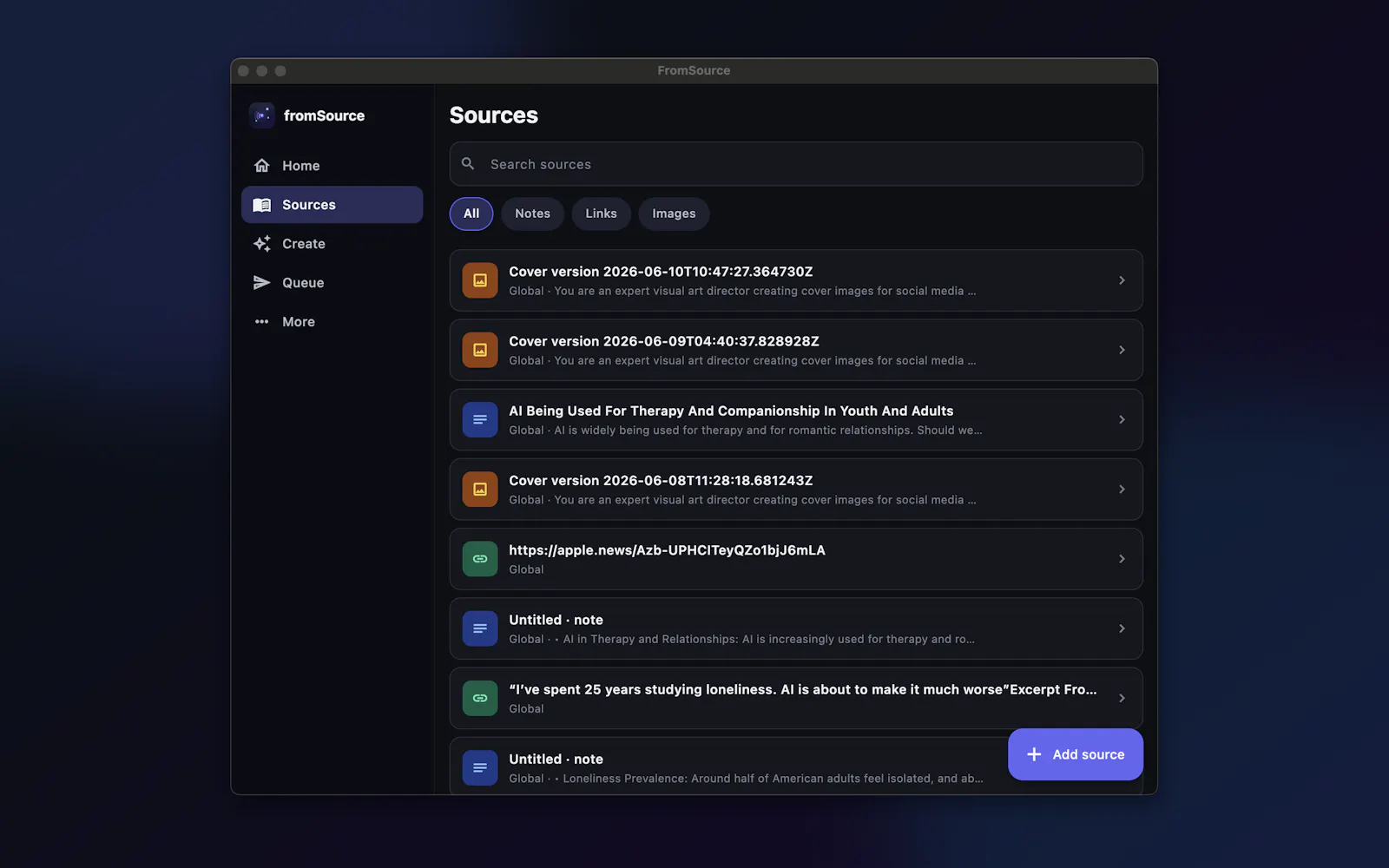This screenshot has width=1389, height=868.
Task: Select Sources label in sidebar
Action: coord(308,205)
